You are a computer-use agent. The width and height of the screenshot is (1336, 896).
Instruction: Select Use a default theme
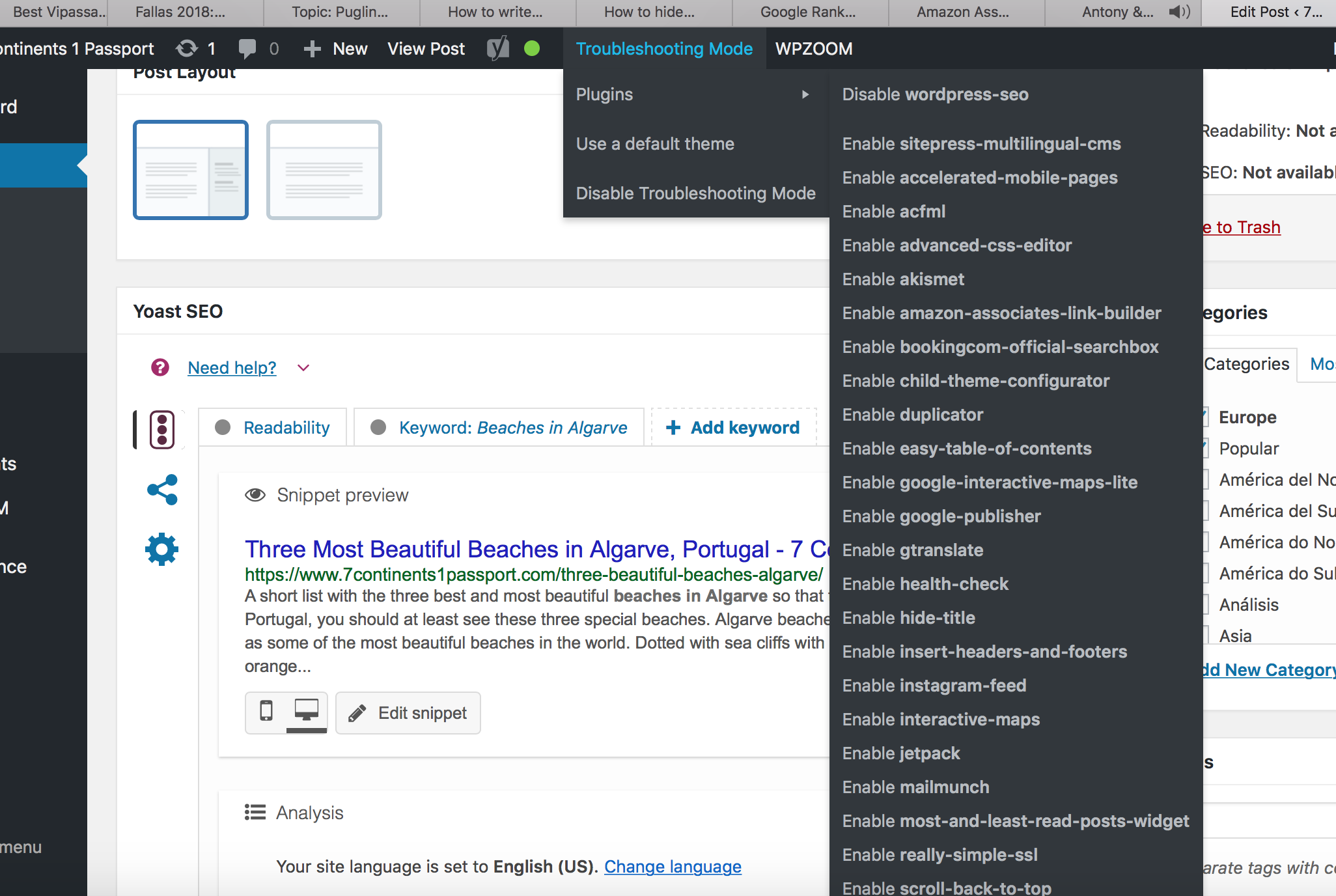pos(655,144)
